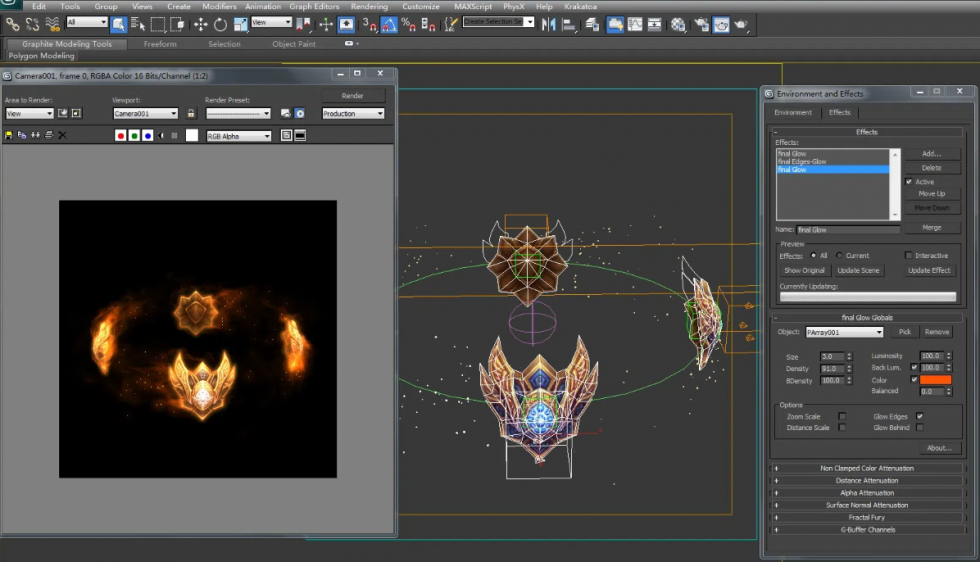Click the Add... effect button
Viewport: 980px width, 562px height.
click(931, 154)
